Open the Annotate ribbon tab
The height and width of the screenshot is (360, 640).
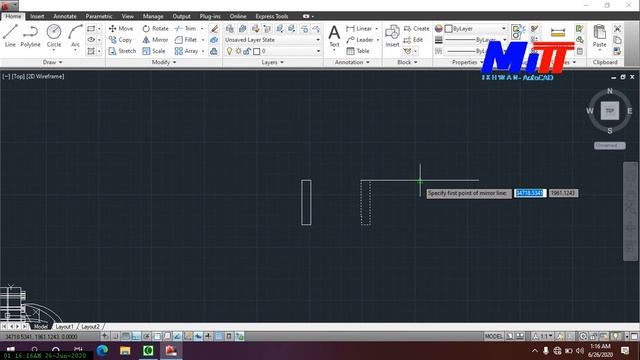tap(65, 16)
